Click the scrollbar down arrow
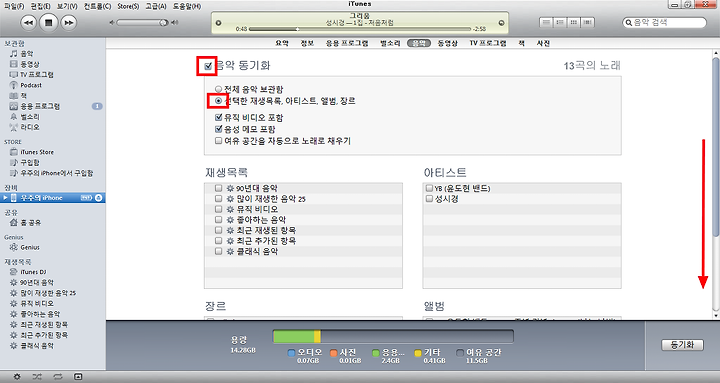This screenshot has width=720, height=383. click(x=716, y=315)
